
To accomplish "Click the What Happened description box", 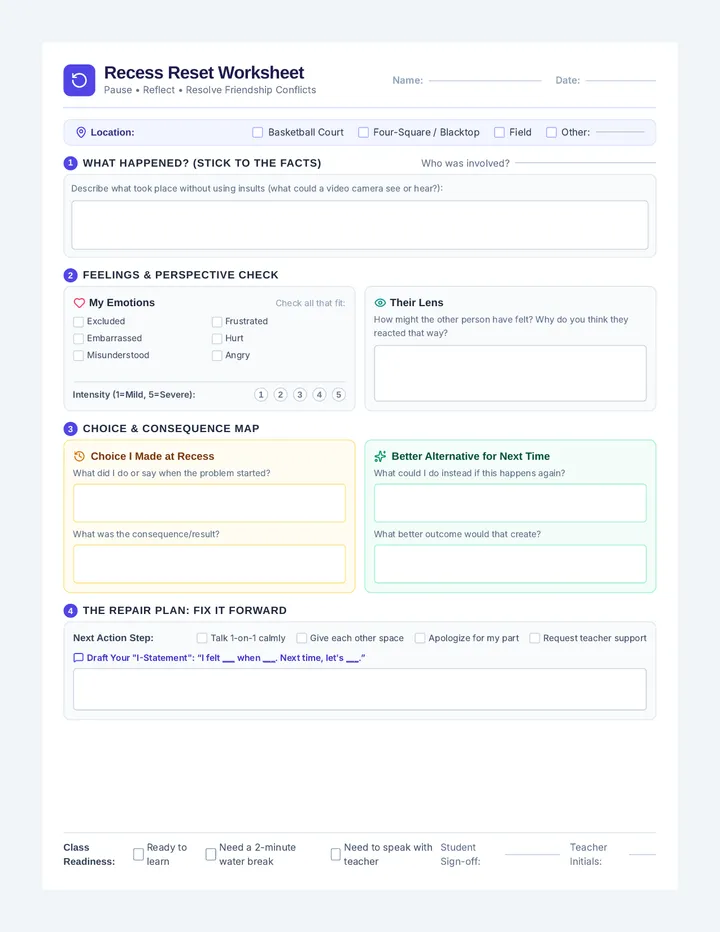I will (x=360, y=225).
